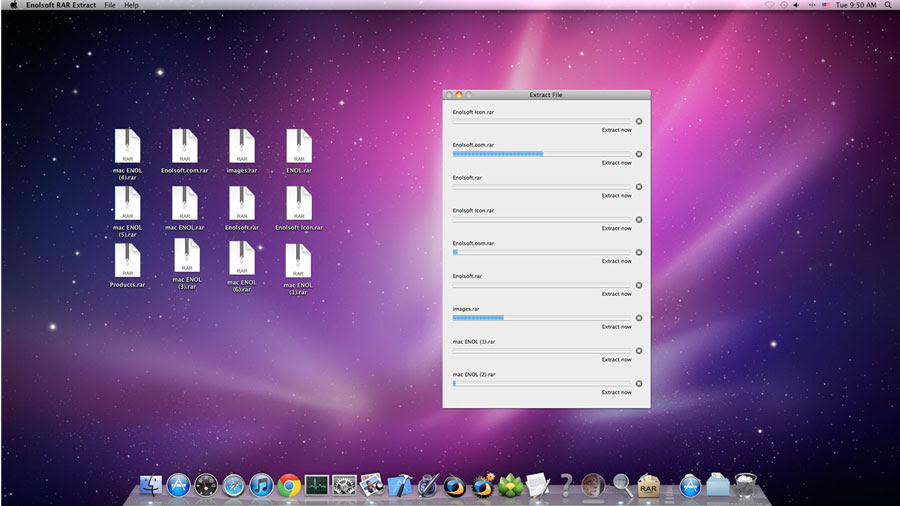
Task: Open the File menu
Action: 110,5
